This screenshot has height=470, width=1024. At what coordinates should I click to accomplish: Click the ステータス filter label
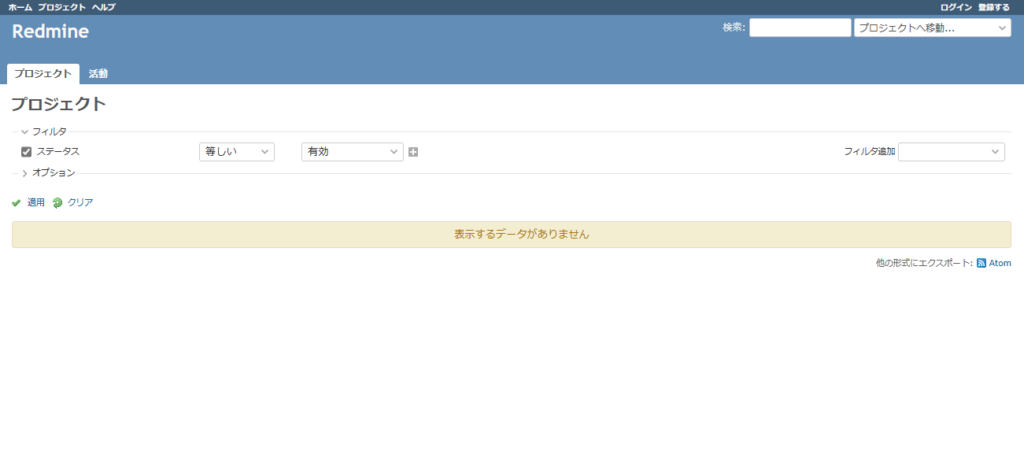pyautogui.click(x=57, y=151)
